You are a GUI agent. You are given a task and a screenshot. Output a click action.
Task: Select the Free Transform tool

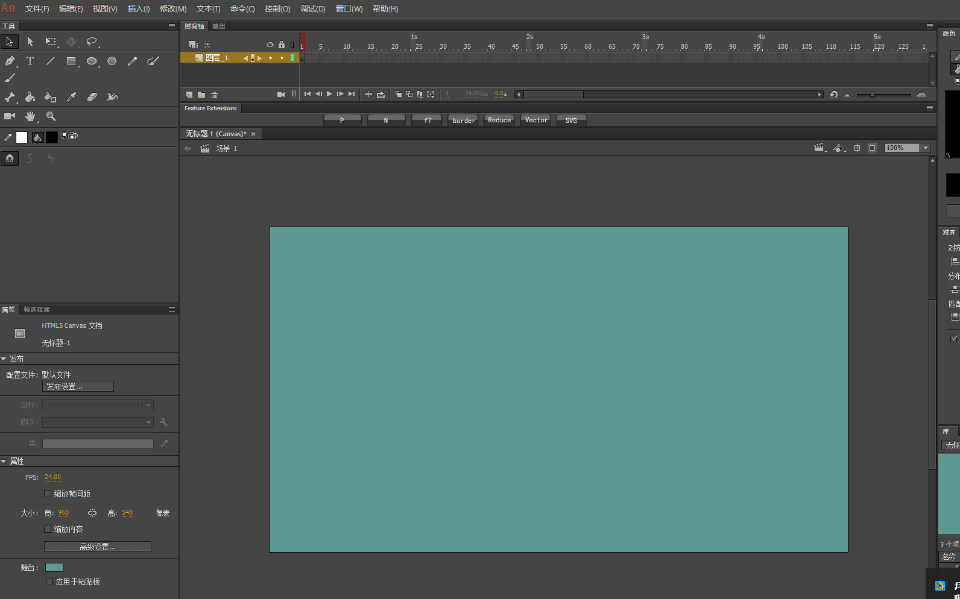click(x=51, y=42)
